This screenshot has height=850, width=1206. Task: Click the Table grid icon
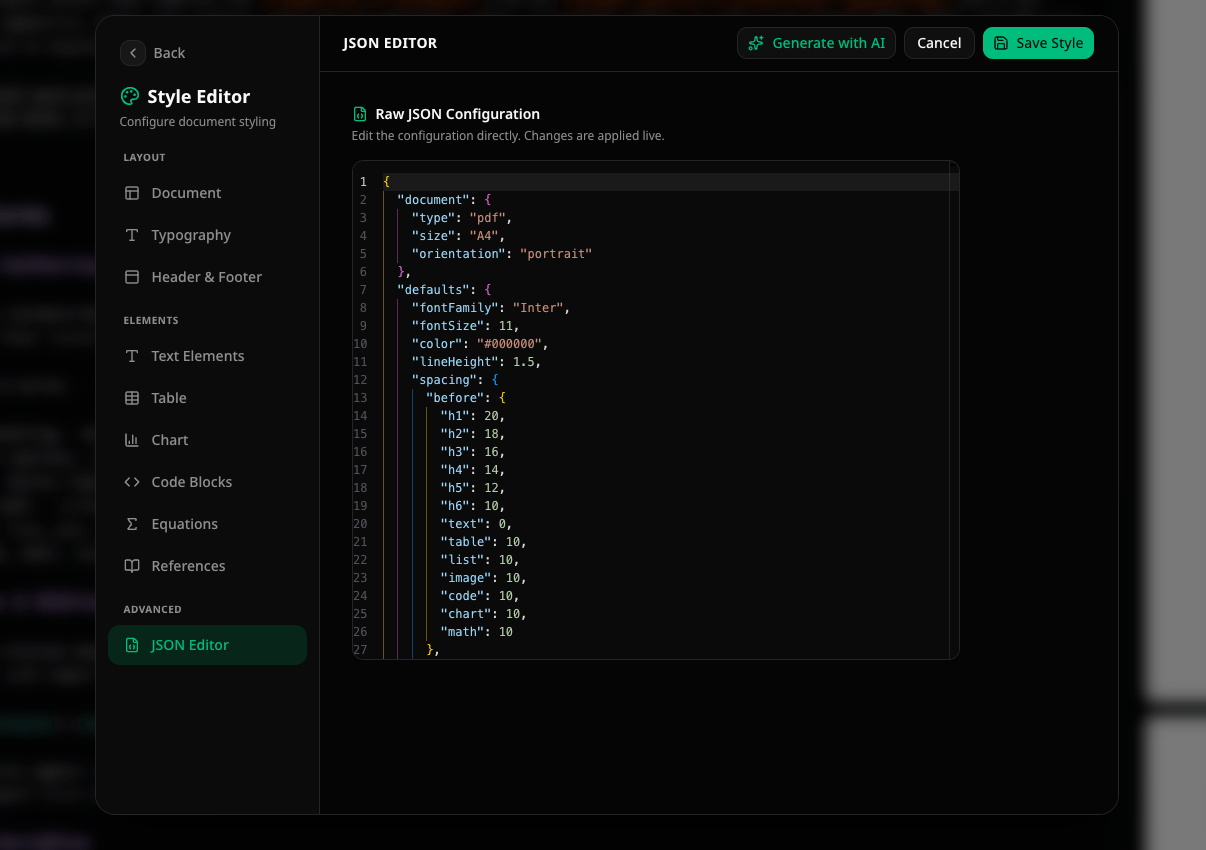132,398
